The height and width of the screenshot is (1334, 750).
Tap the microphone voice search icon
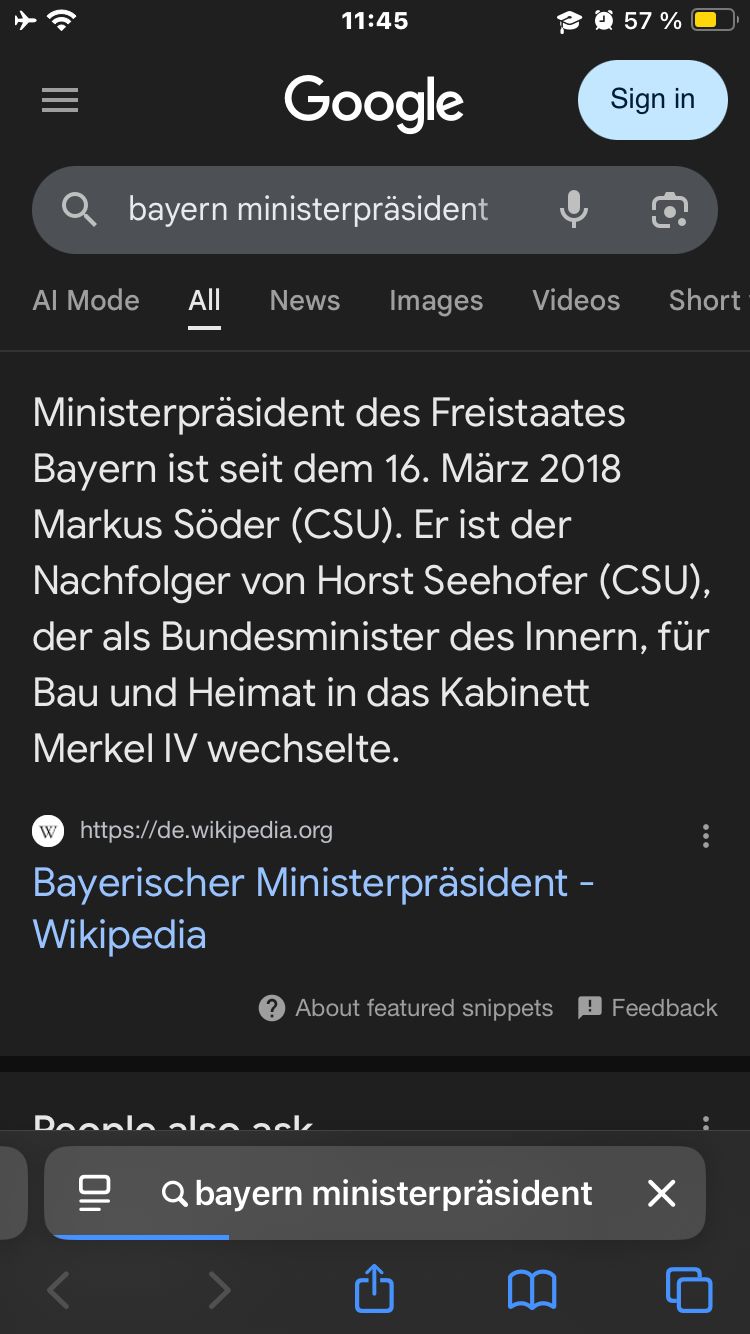tap(574, 209)
